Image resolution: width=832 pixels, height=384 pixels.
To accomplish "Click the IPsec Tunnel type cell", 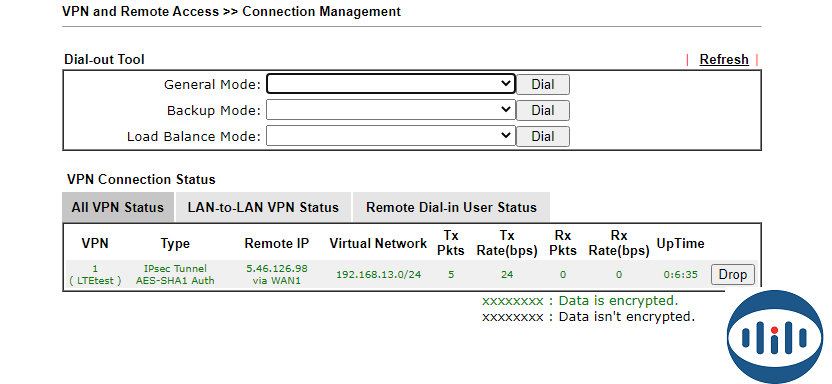I will click(x=175, y=268).
